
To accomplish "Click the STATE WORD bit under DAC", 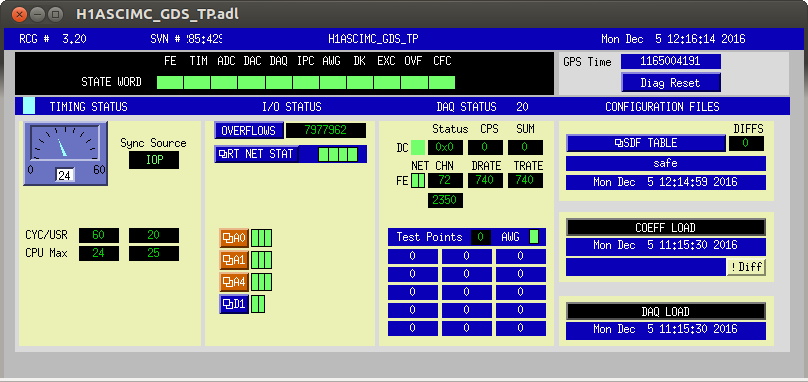I will [x=252, y=82].
